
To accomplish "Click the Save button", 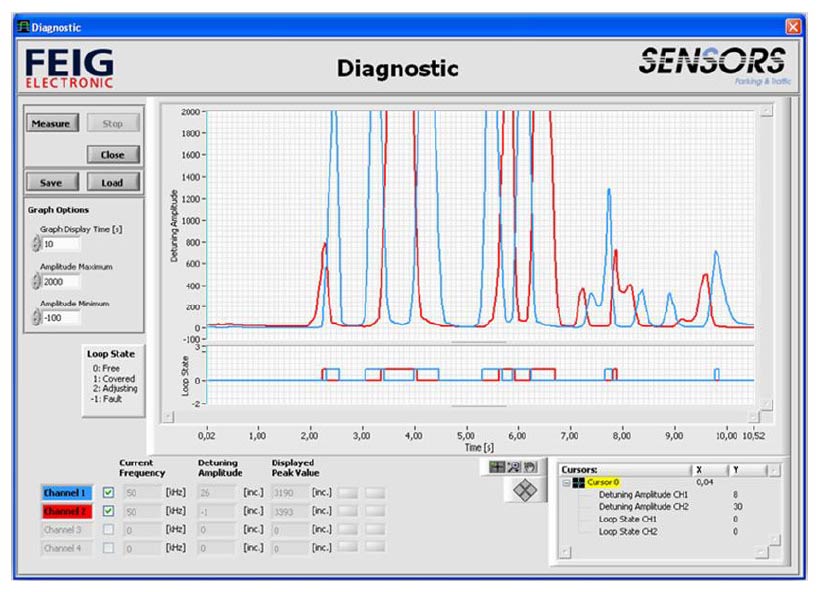I will [51, 183].
